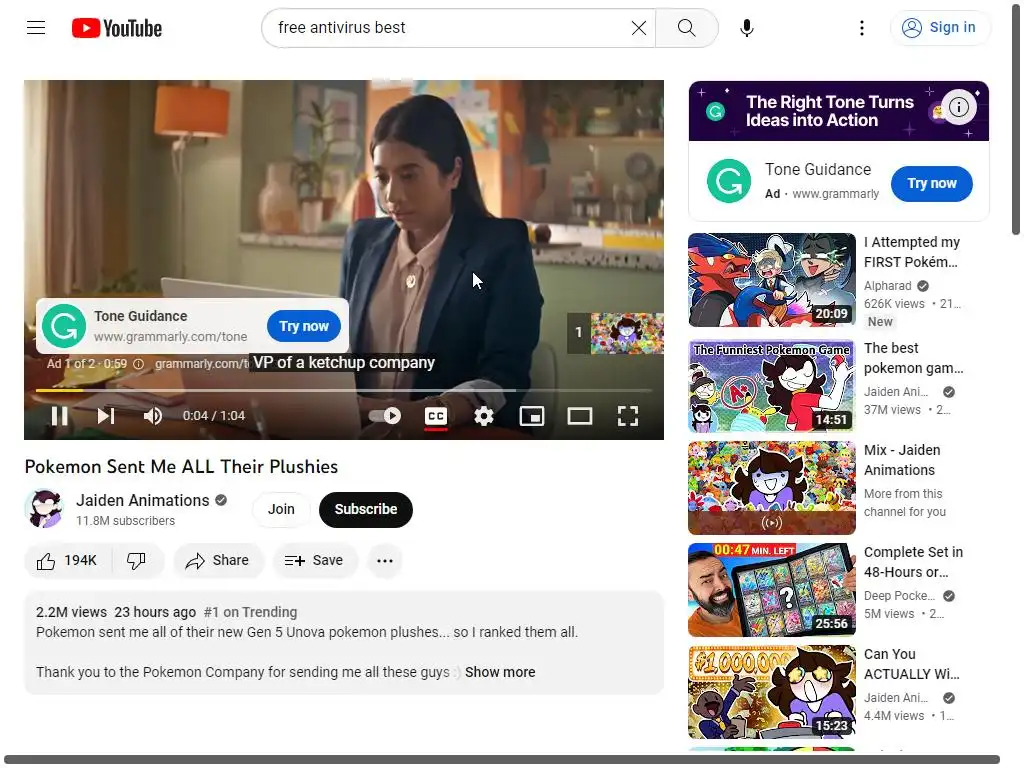Screen dimensions: 1024x768
Task: Click the 'Complete Set in 48-Hours or...' title
Action: 913,562
